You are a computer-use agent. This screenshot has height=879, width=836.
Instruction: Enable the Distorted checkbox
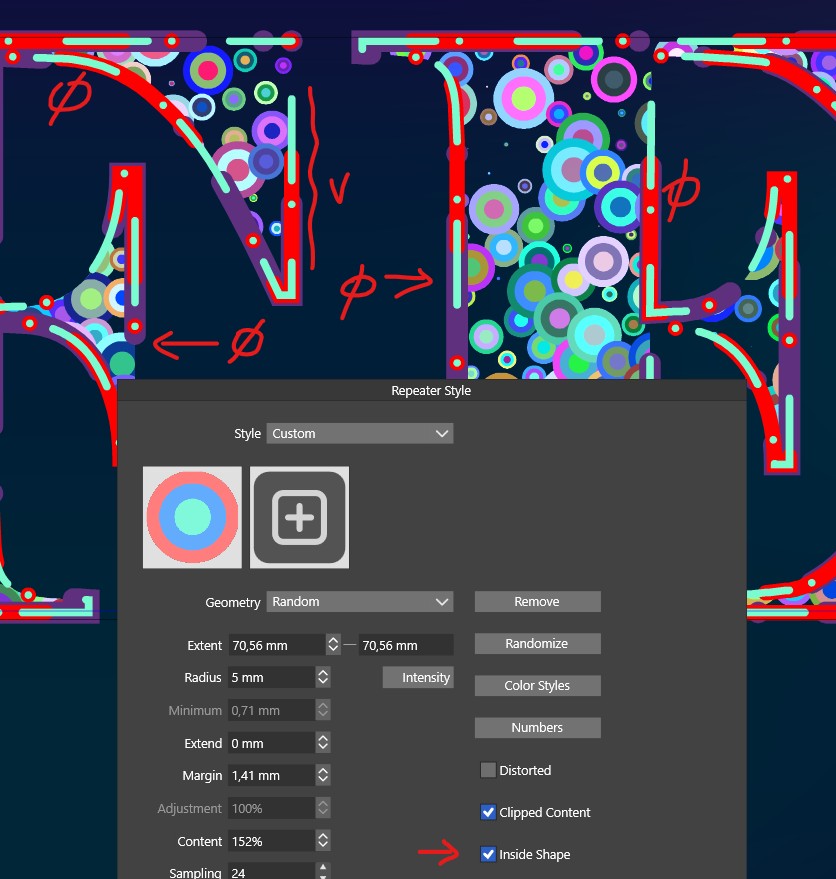click(x=488, y=770)
